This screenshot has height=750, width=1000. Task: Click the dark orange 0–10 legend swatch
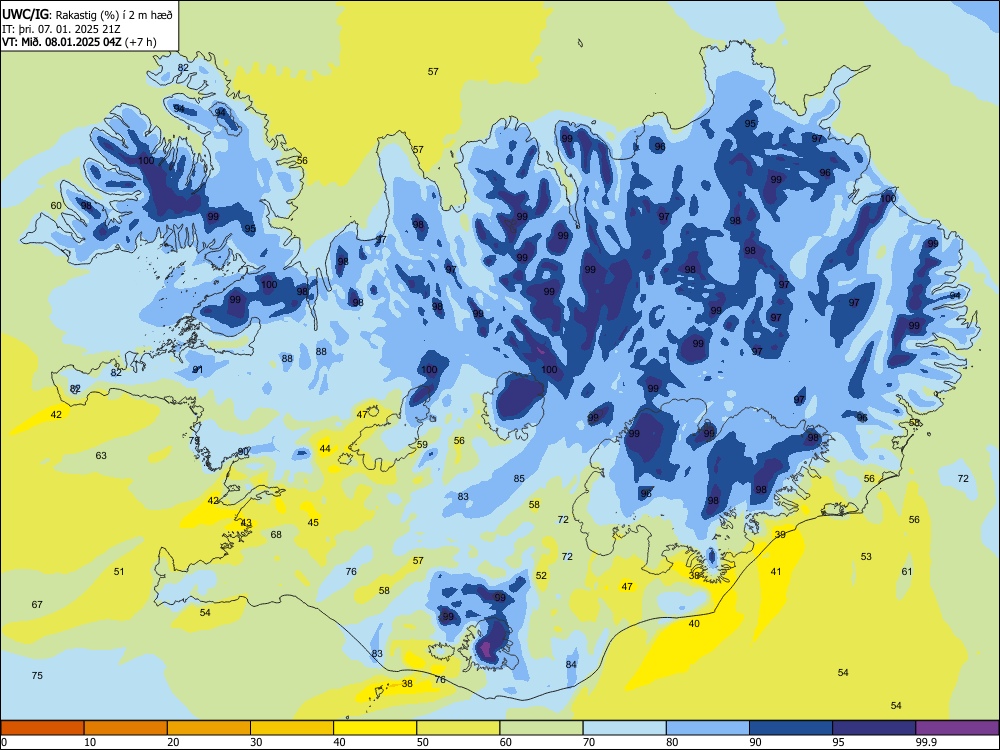tap(42, 728)
